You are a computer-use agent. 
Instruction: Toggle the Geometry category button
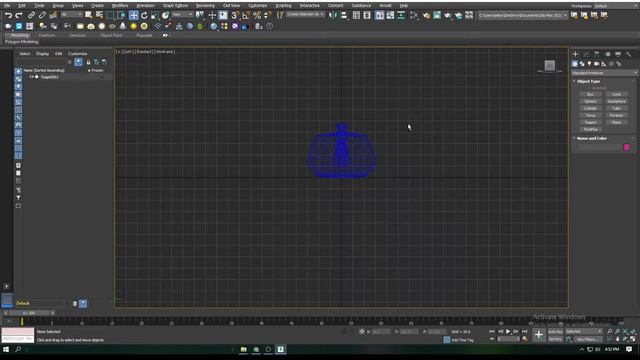pyautogui.click(x=575, y=64)
